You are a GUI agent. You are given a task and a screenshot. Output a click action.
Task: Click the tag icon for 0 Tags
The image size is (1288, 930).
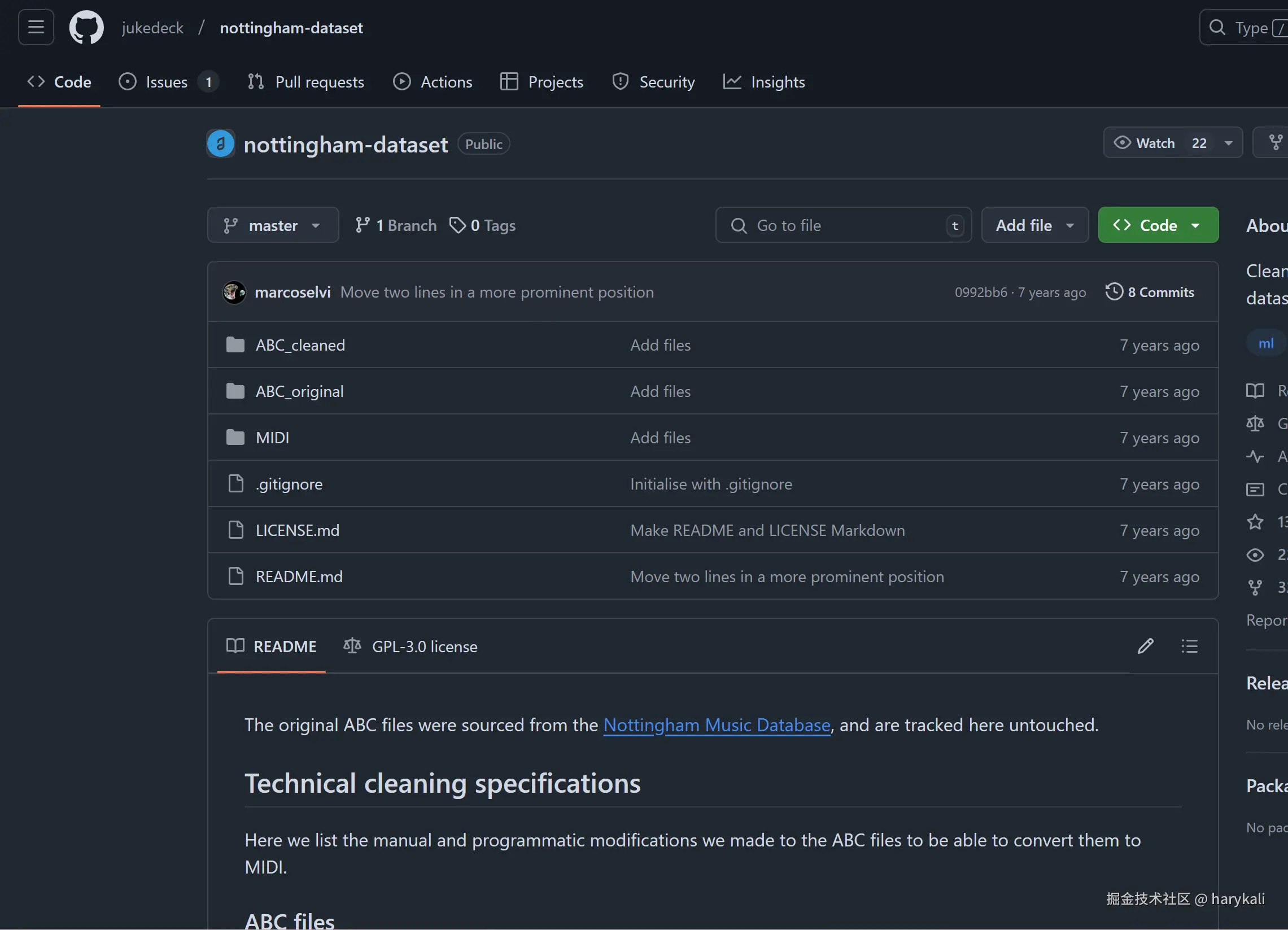(457, 225)
